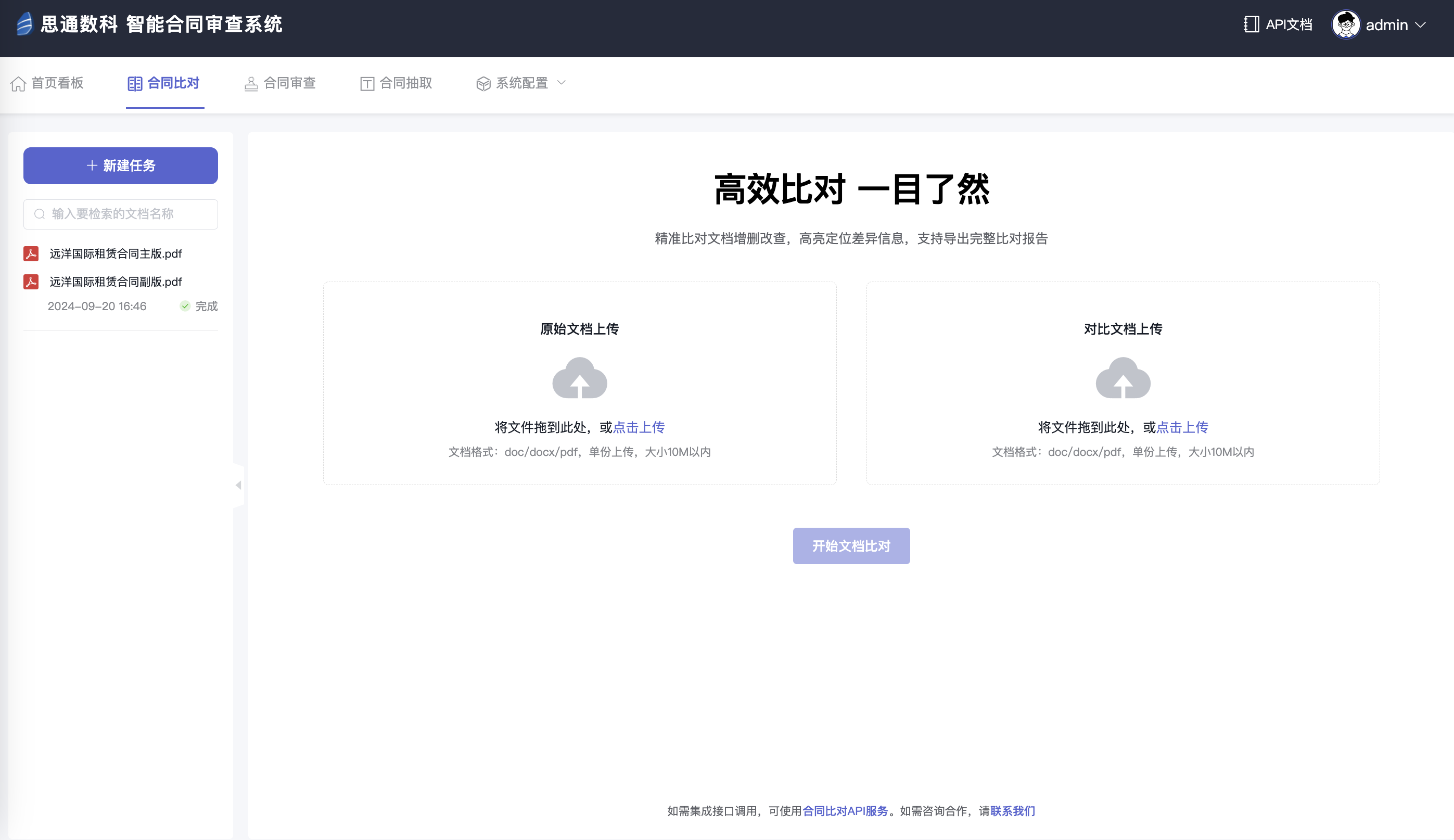Click PDF icon of 远洋国际租赁合同副版.pdf
Image resolution: width=1454 pixels, height=840 pixels.
point(31,282)
